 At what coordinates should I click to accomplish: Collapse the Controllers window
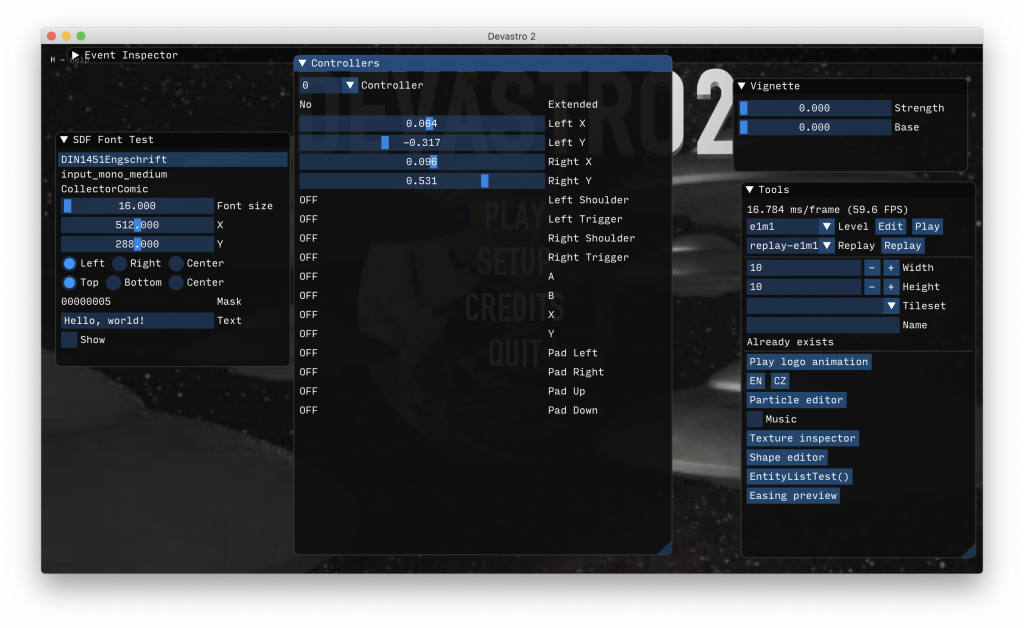(302, 63)
